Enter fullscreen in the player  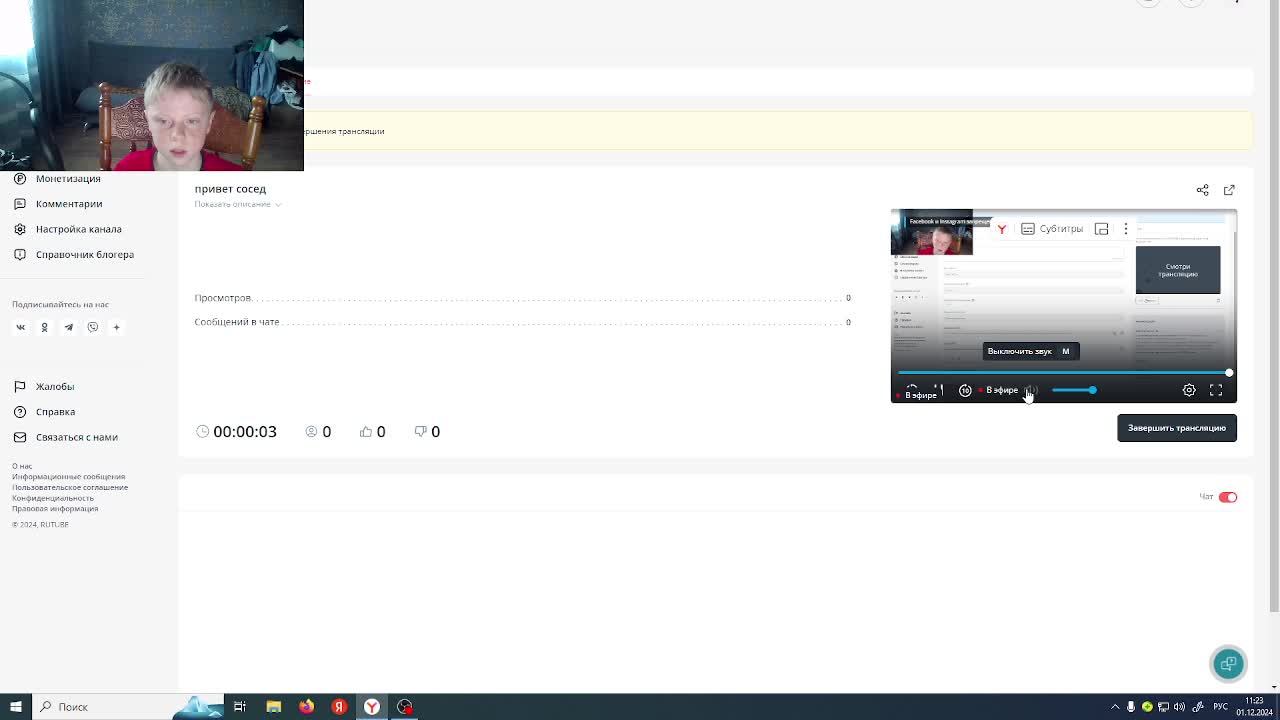(x=1216, y=390)
